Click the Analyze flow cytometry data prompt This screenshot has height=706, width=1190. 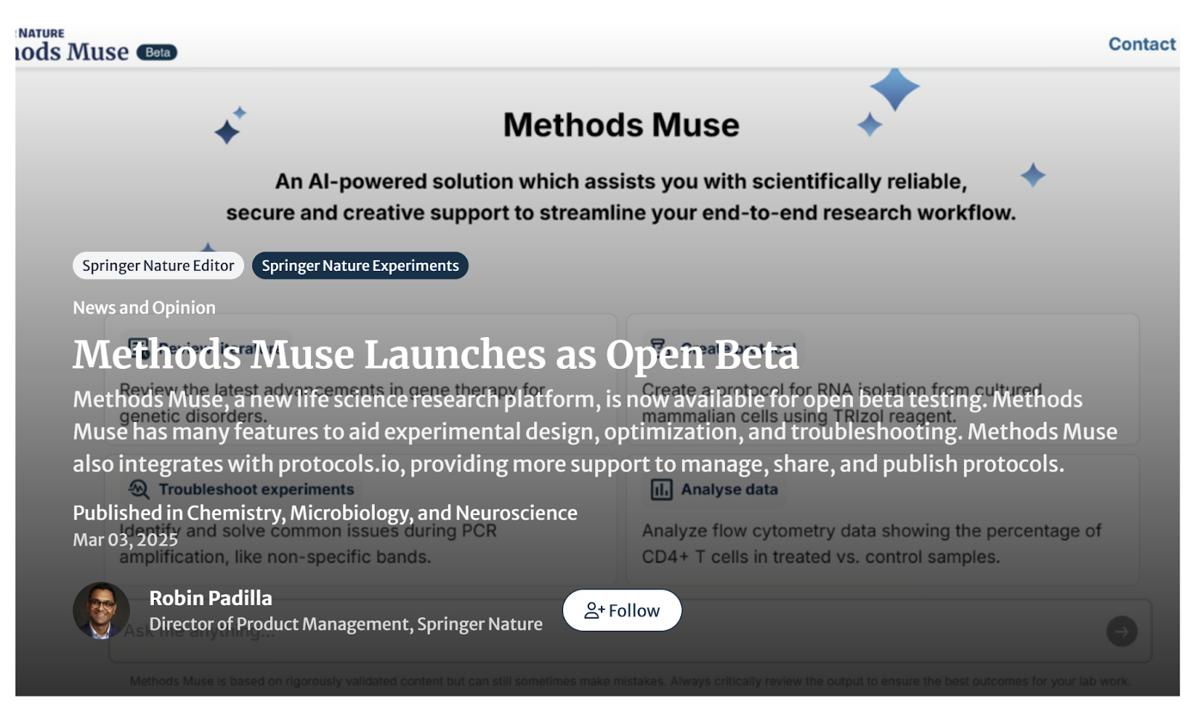pyautogui.click(x=871, y=544)
